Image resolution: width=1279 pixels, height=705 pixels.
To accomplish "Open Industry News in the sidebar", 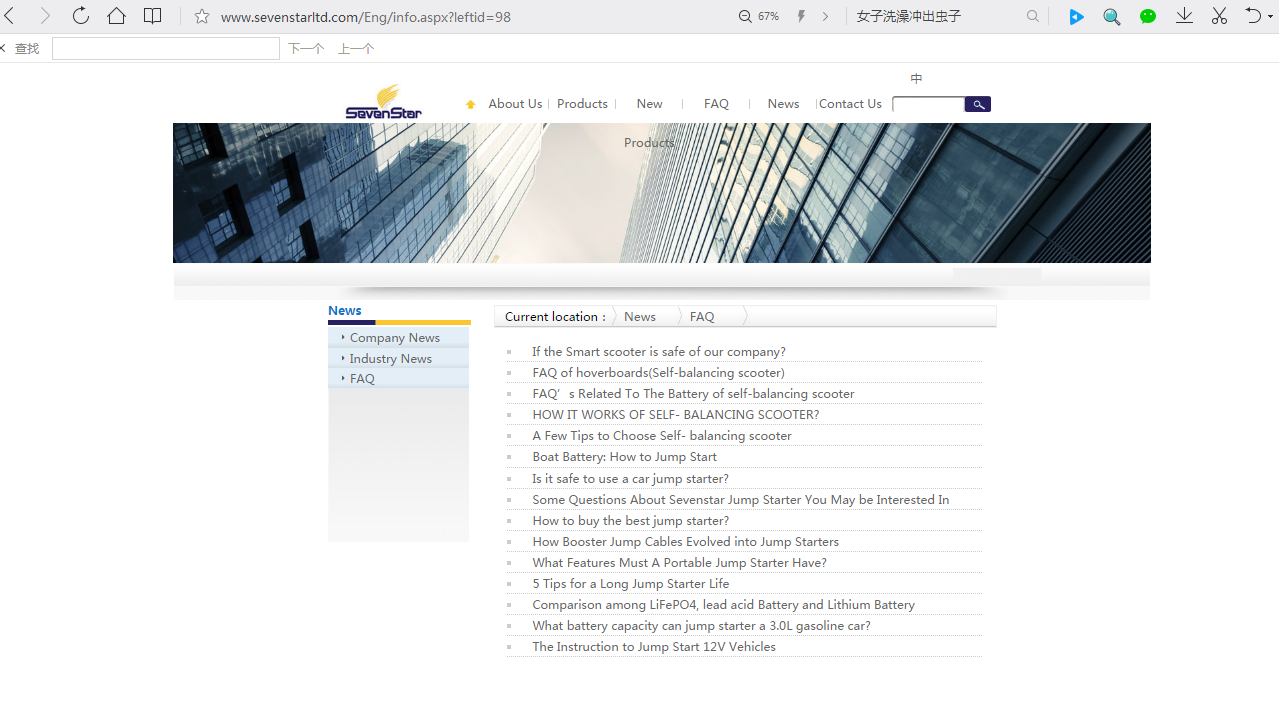I will (391, 359).
